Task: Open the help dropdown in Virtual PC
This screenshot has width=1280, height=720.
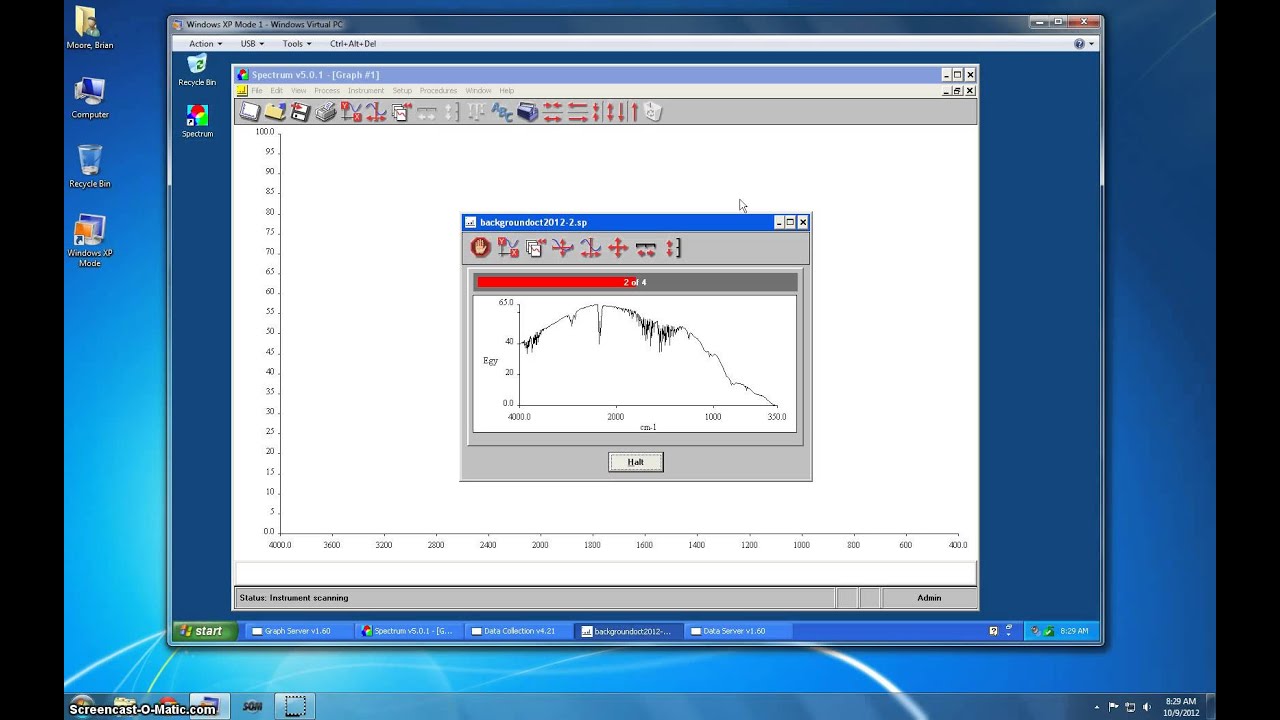Action: coord(1084,44)
